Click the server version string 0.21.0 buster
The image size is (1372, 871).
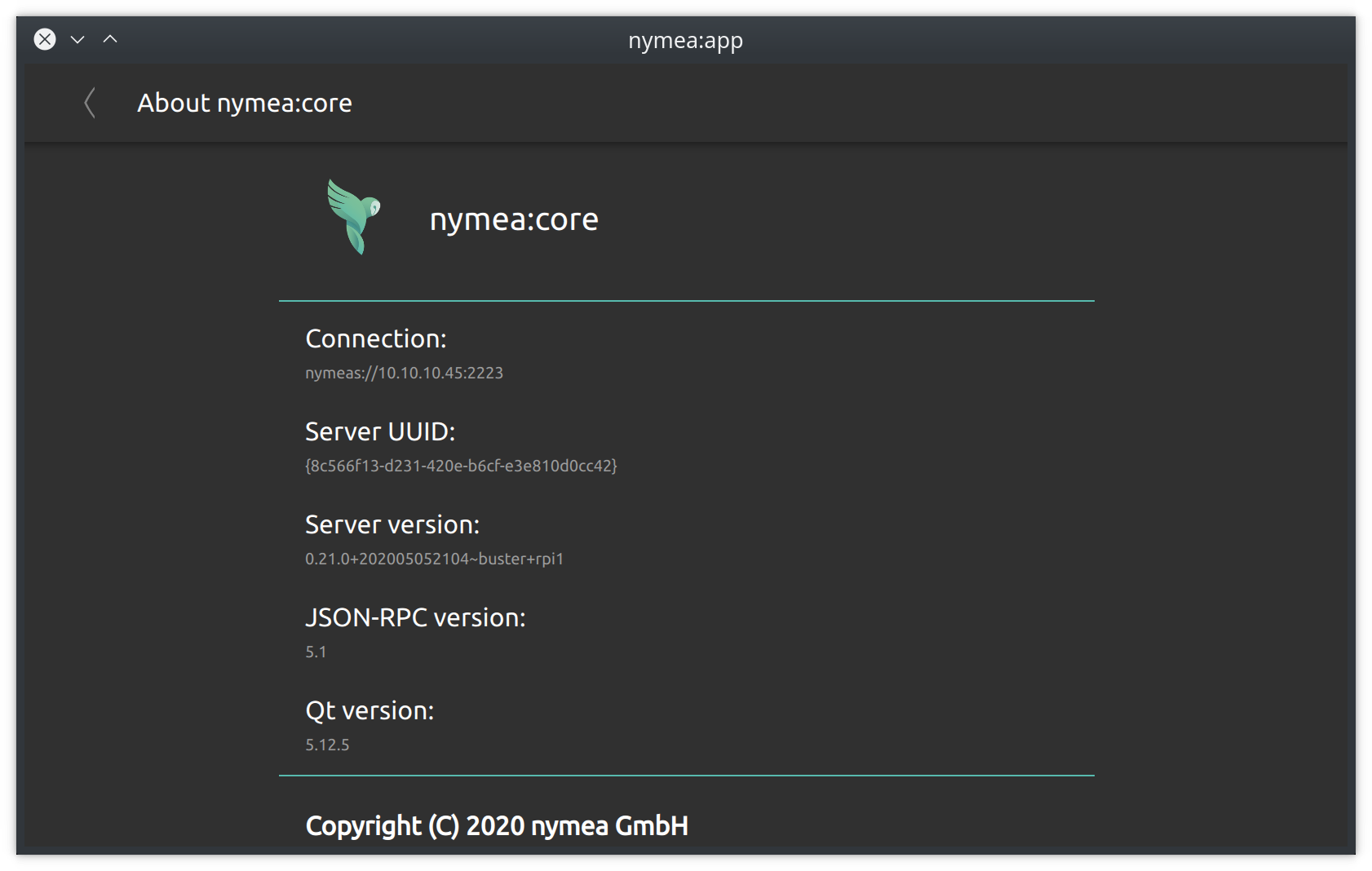tap(434, 559)
